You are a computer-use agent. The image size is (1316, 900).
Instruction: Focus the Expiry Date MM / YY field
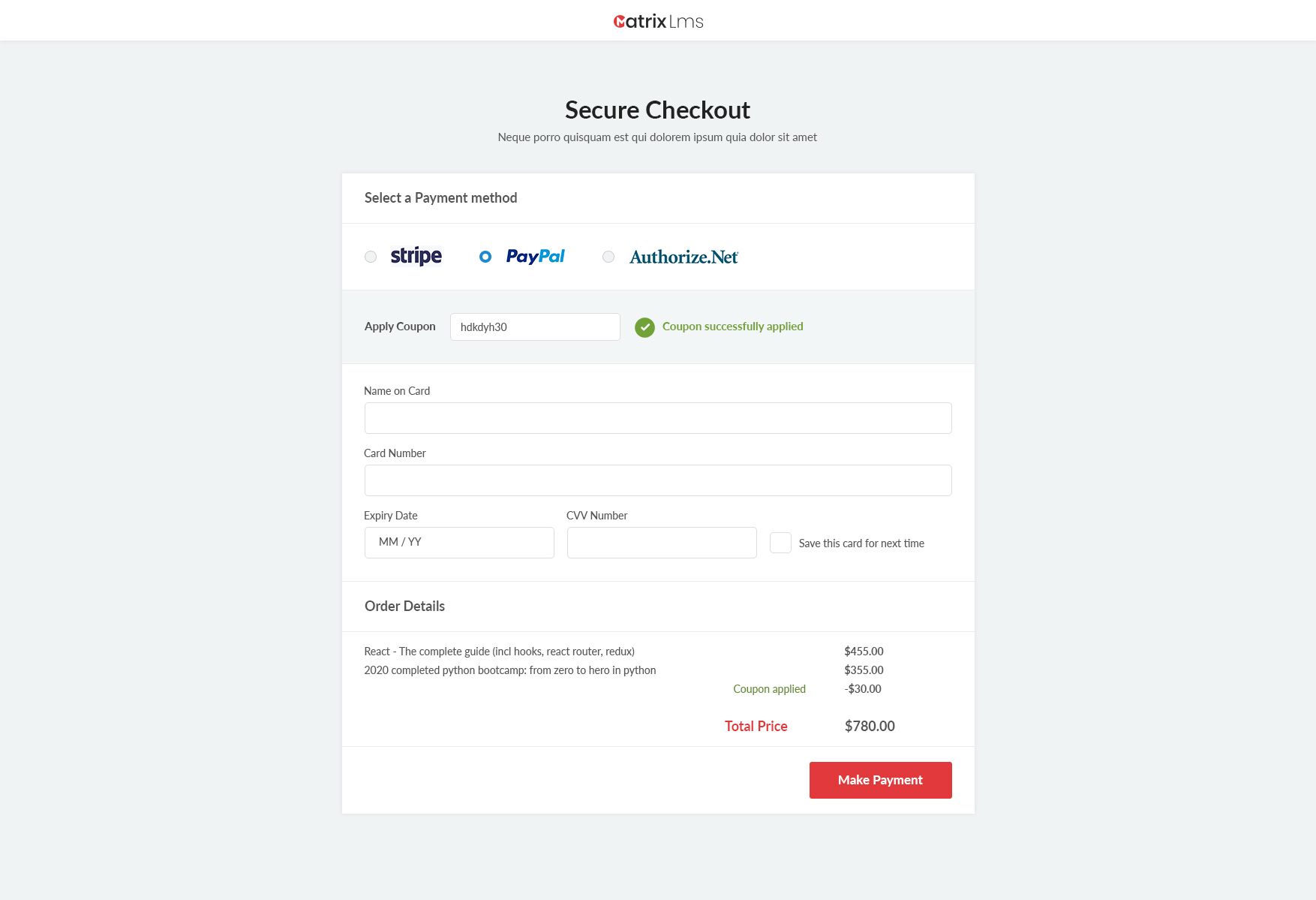(459, 543)
